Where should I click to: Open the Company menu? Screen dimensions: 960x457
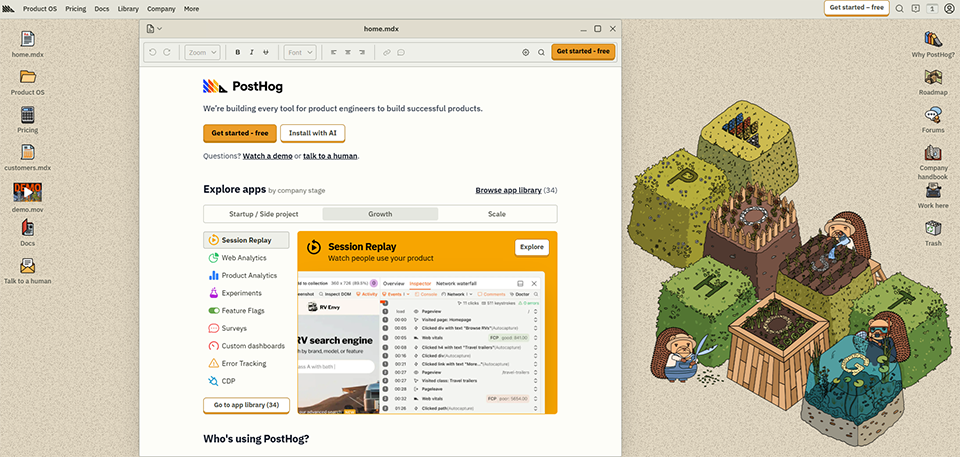(x=161, y=9)
